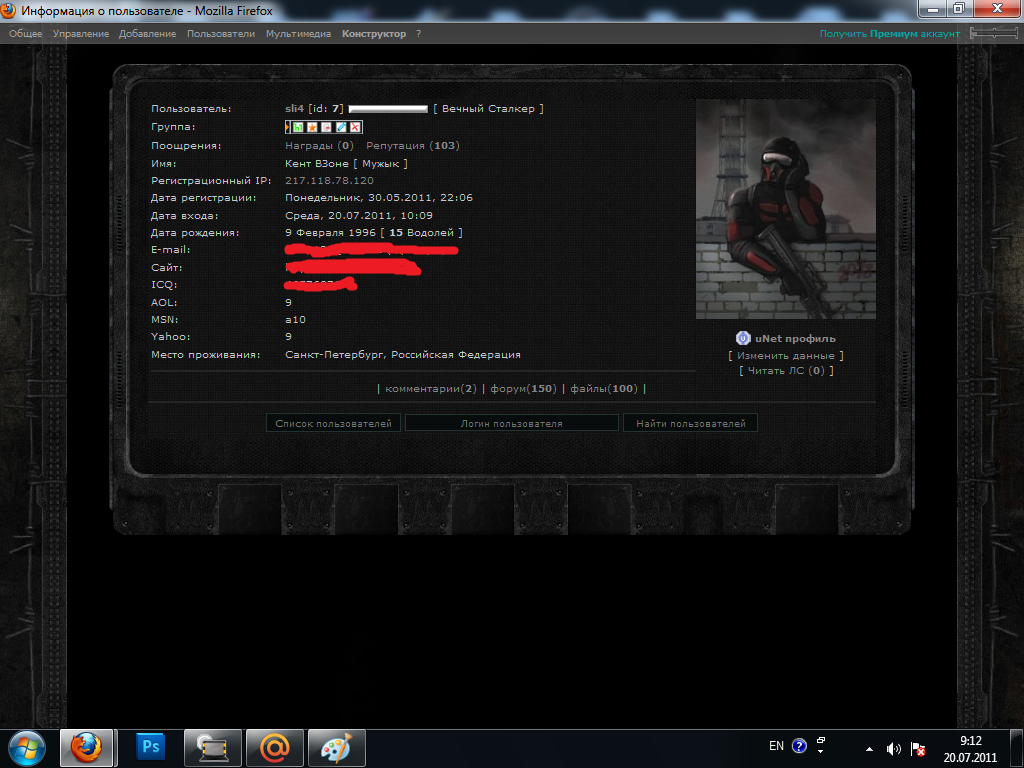This screenshot has height=768, width=1024.
Task: Click the volume speaker tray icon
Action: click(x=893, y=747)
